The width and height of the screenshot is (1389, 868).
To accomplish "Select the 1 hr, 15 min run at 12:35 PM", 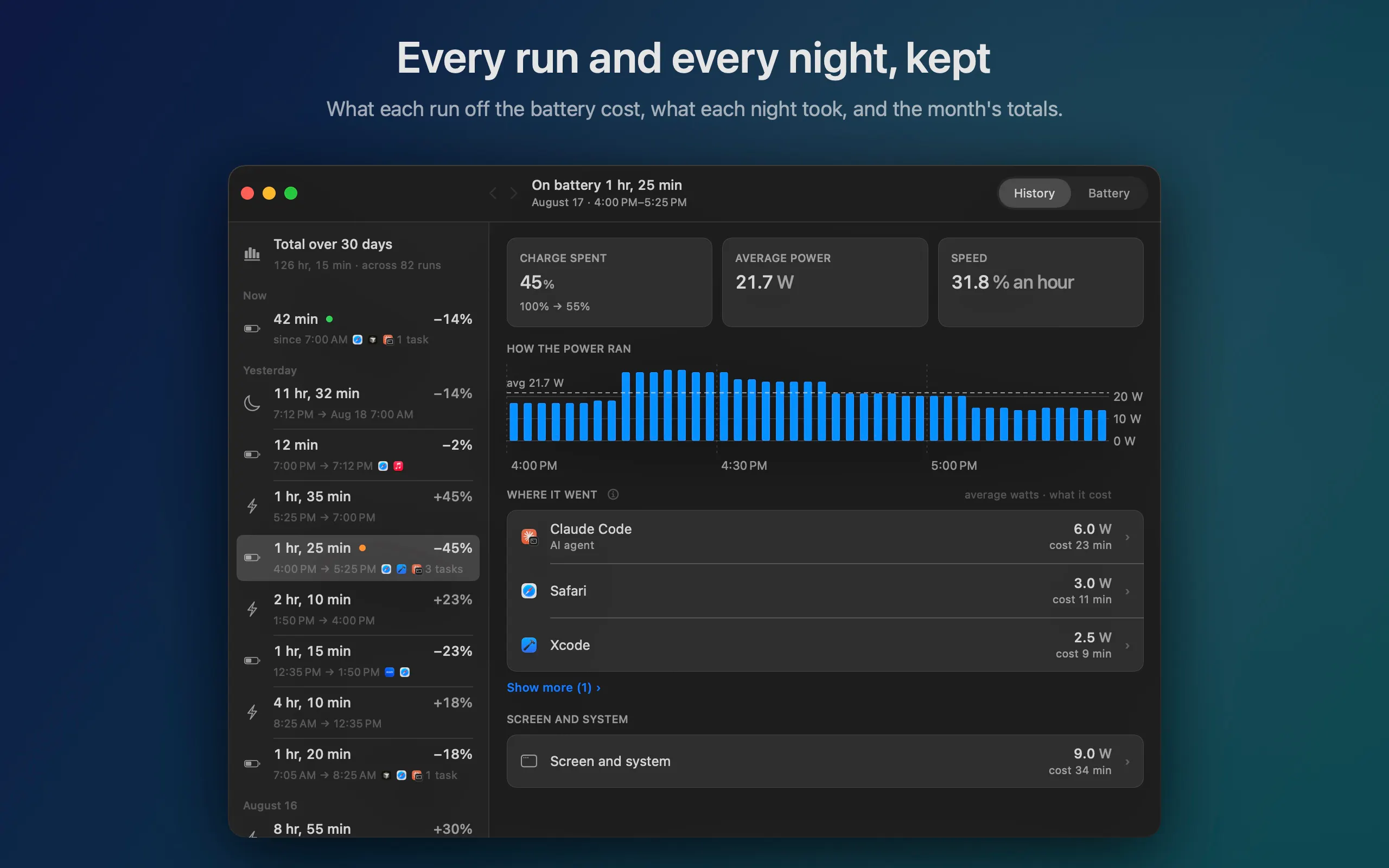I will [x=358, y=661].
